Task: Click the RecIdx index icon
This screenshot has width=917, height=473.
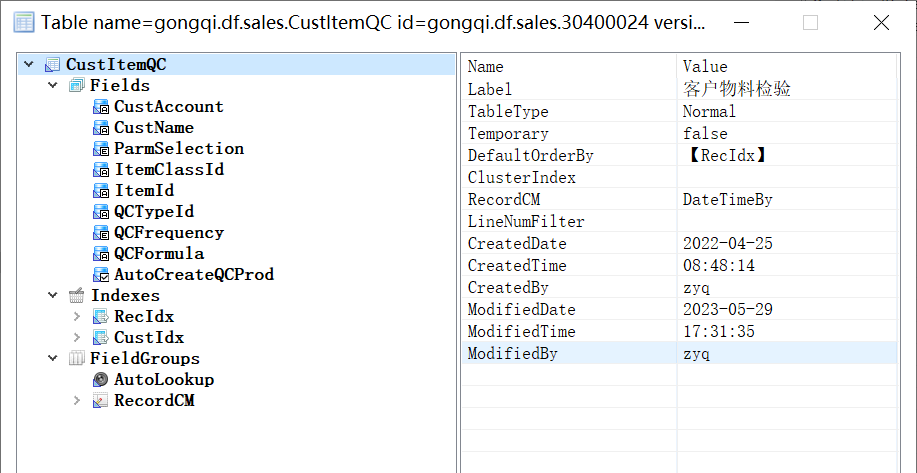Action: pos(101,316)
